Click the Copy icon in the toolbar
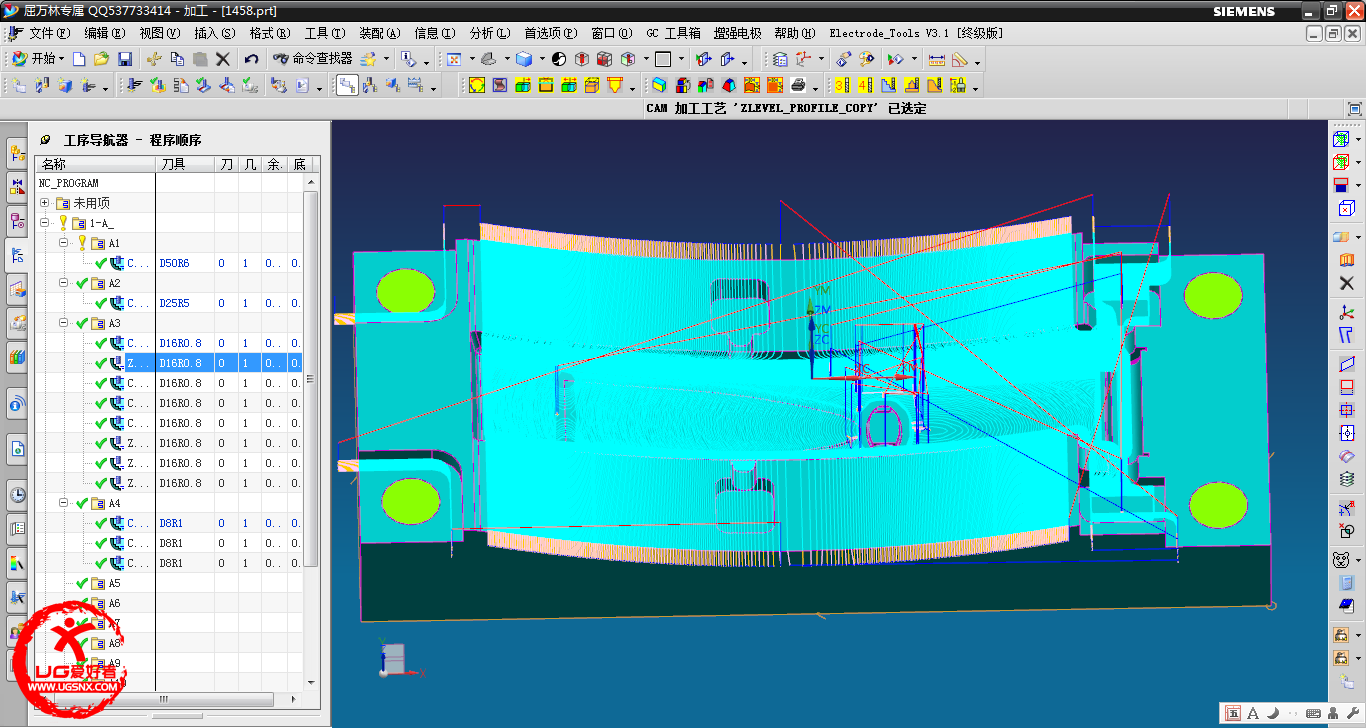 point(177,59)
